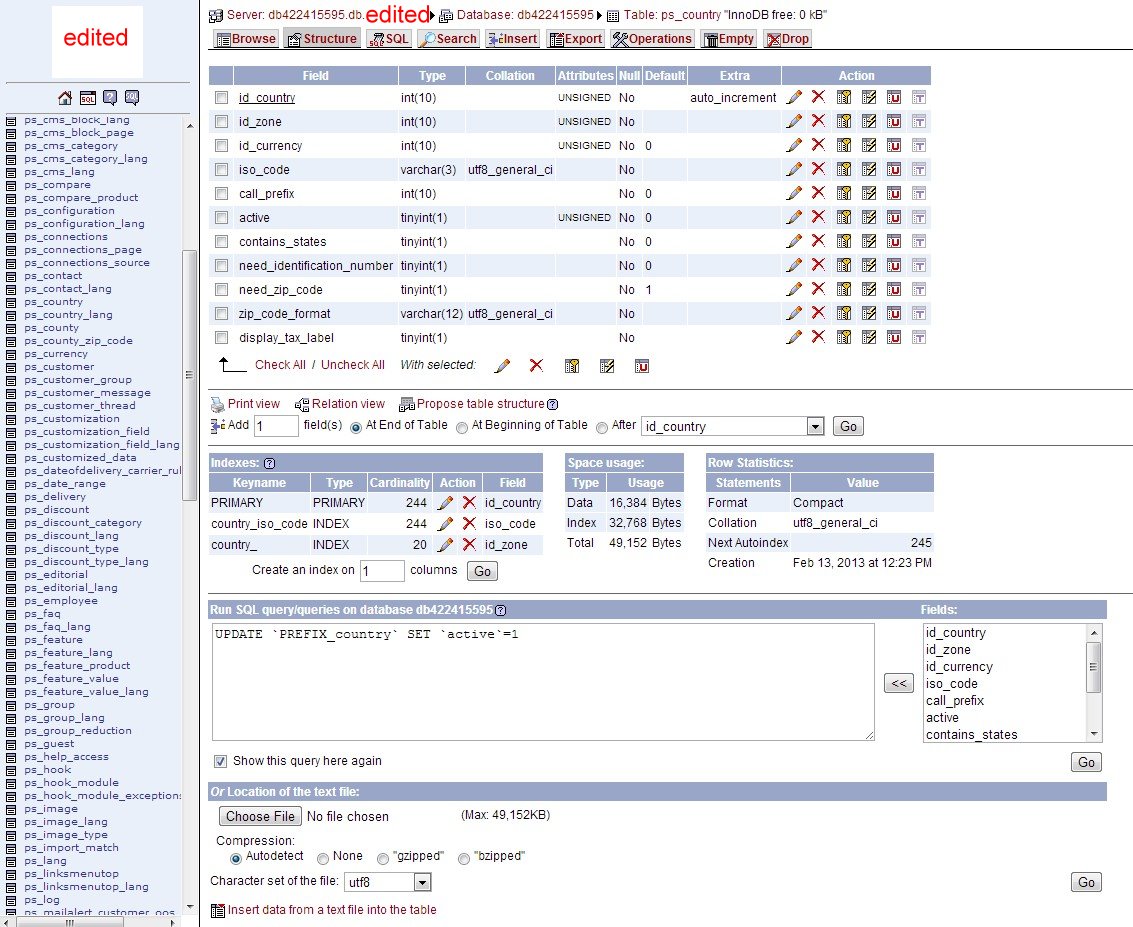Click the Drop table tab
This screenshot has width=1133, height=927.
coord(788,39)
